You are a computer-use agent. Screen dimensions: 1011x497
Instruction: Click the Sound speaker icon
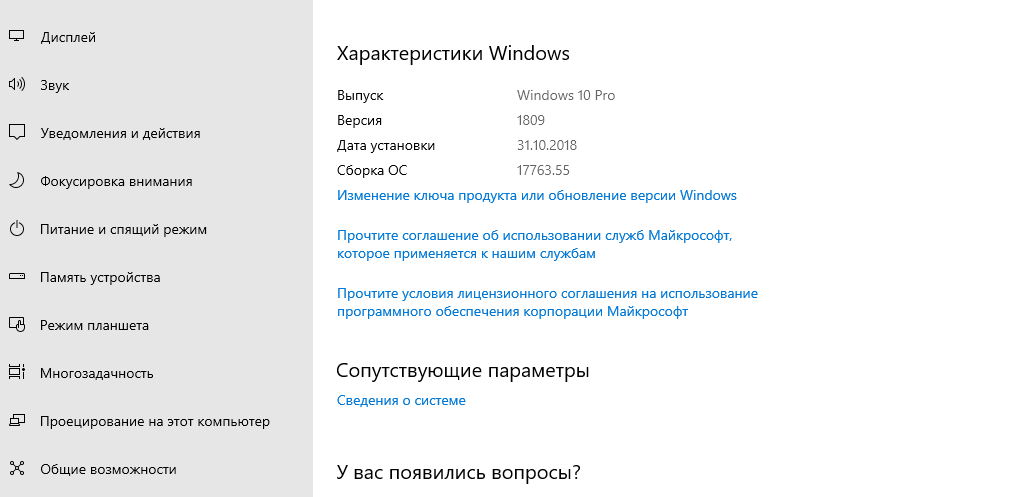[x=16, y=85]
